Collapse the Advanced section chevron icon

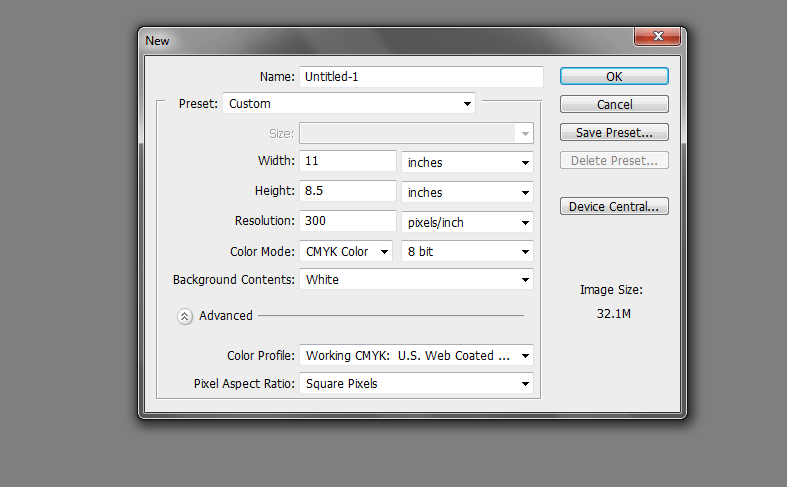tap(185, 316)
